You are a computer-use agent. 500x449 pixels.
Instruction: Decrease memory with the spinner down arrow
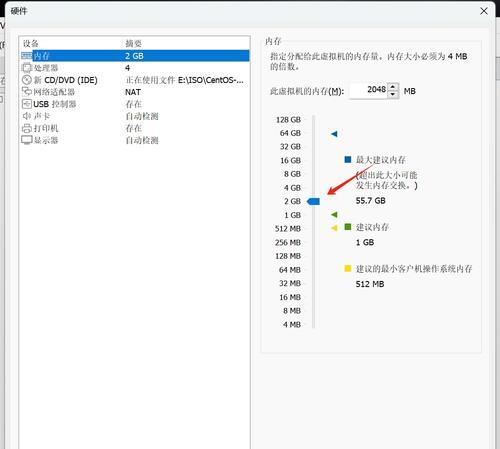(x=393, y=94)
